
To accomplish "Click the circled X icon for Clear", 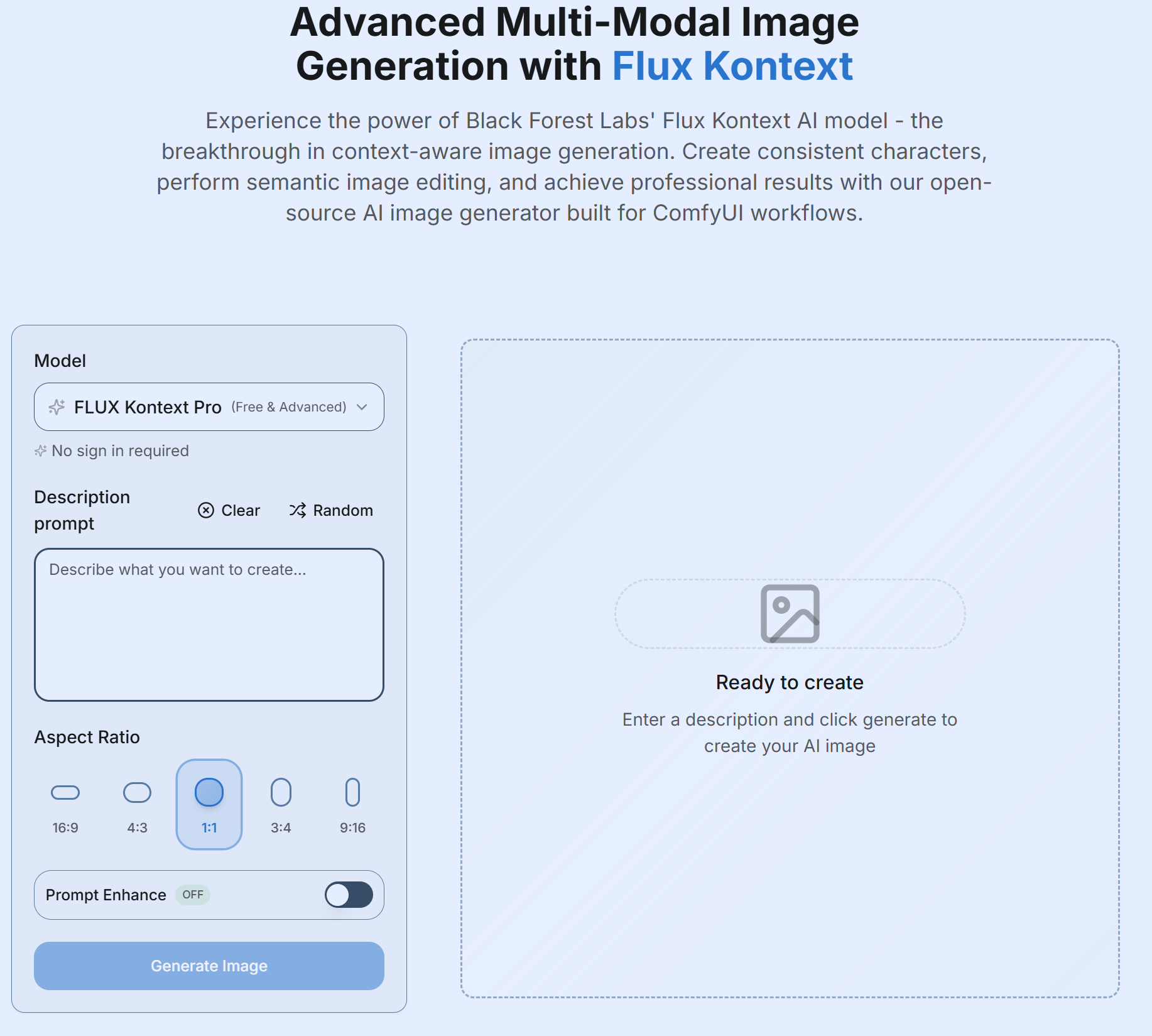I will coord(205,510).
